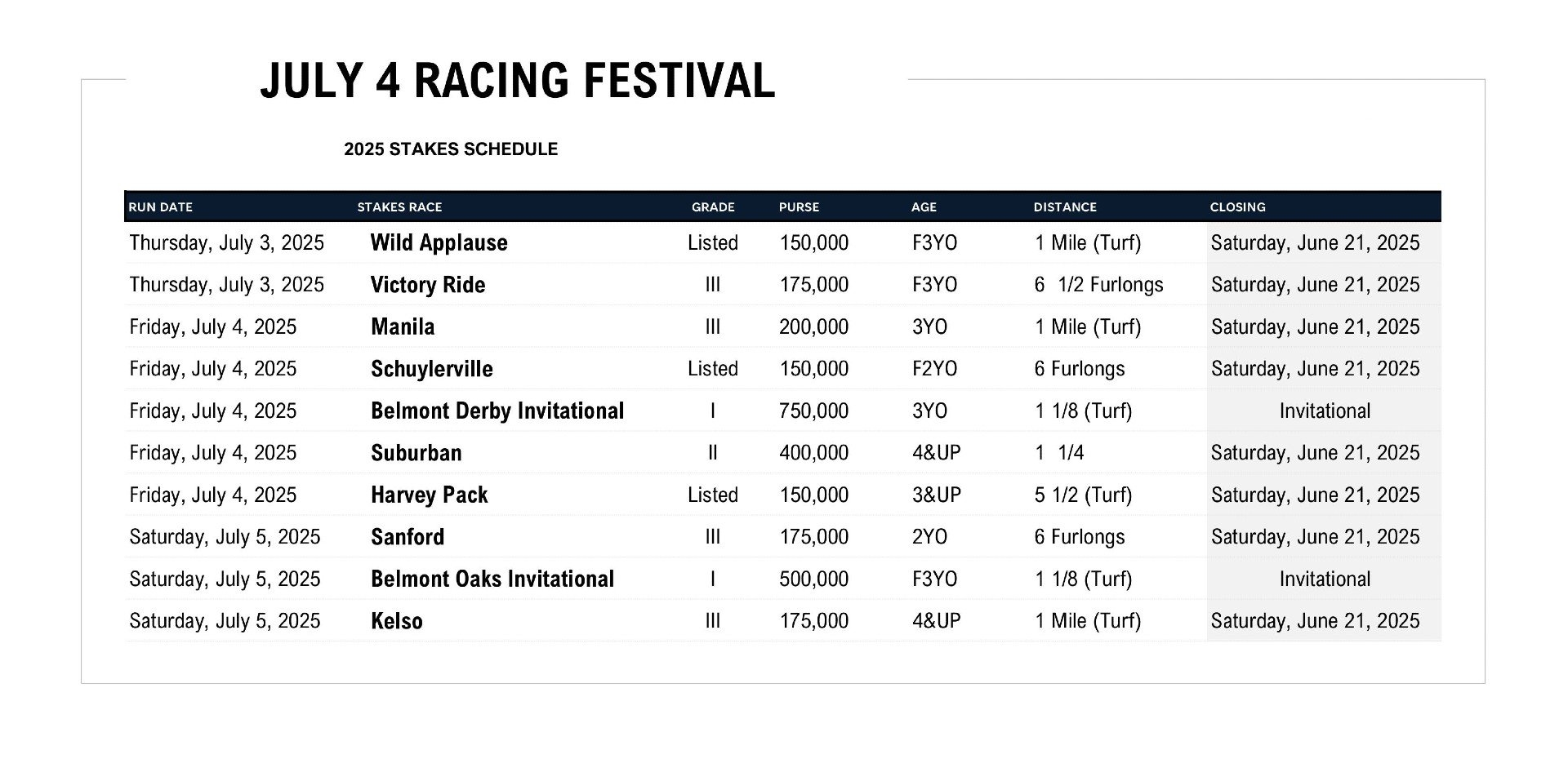Select the Kelso stakes race
This screenshot has width=1568, height=768.
[x=396, y=621]
